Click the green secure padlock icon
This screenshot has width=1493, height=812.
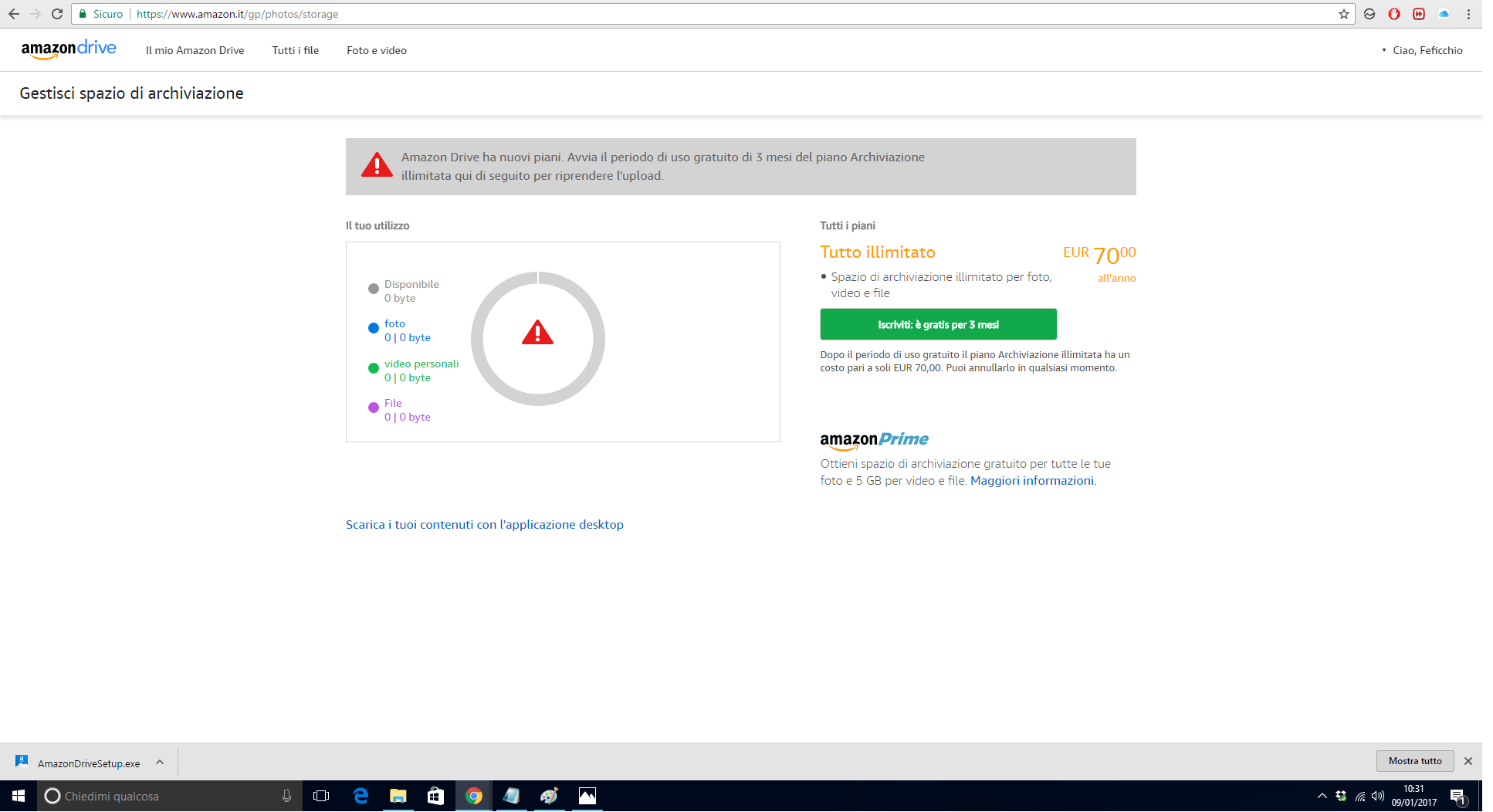pyautogui.click(x=83, y=14)
